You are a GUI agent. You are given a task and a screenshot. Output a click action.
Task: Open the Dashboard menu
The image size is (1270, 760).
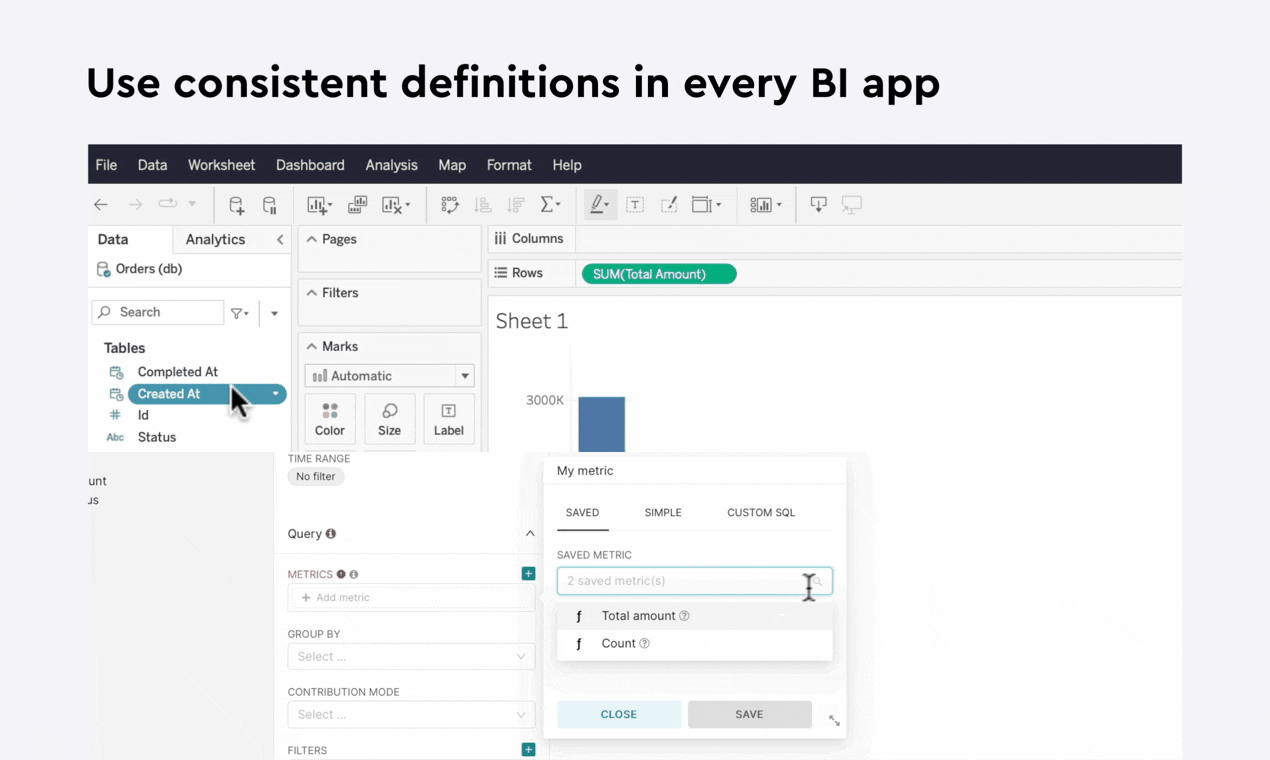(310, 165)
